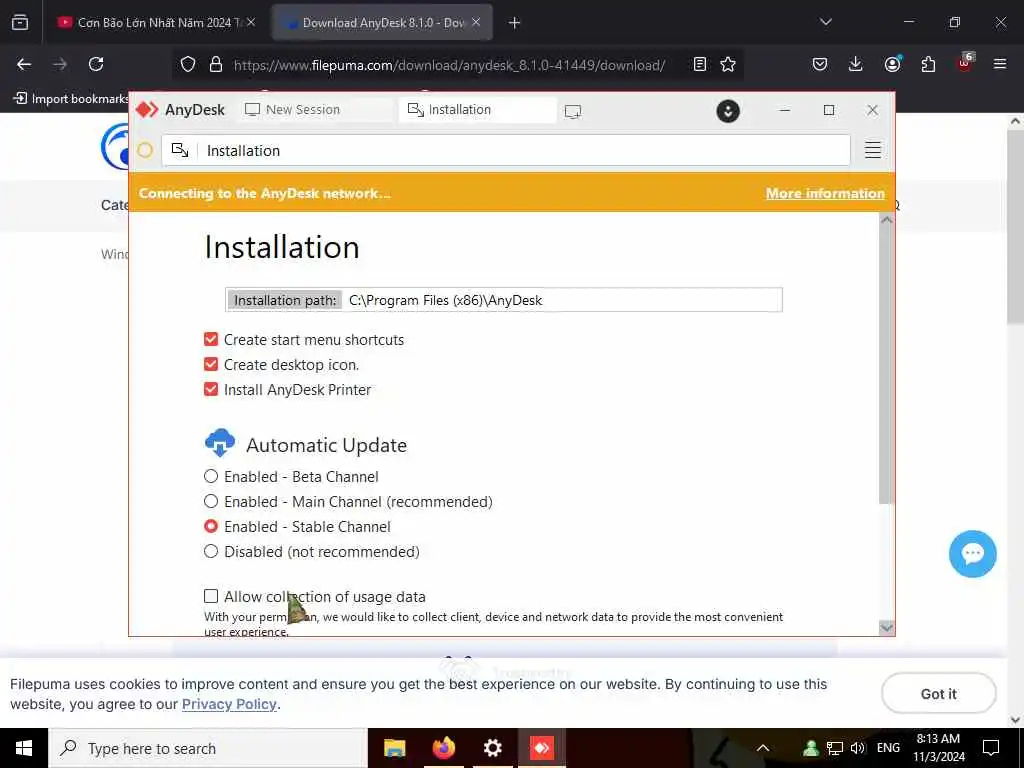Click the uBlock extension icon with badge
This screenshot has width=1024, height=768.
coord(965,63)
